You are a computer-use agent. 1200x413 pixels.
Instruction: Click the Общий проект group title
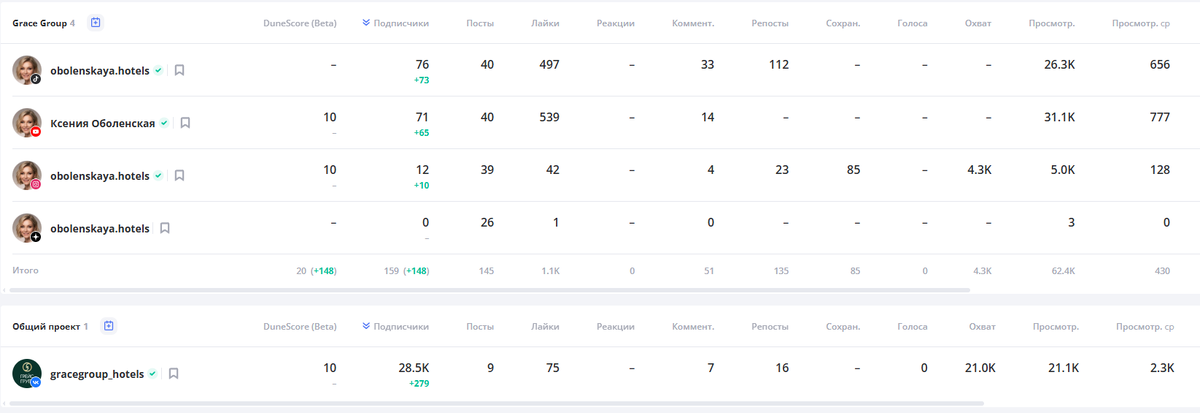tap(46, 326)
